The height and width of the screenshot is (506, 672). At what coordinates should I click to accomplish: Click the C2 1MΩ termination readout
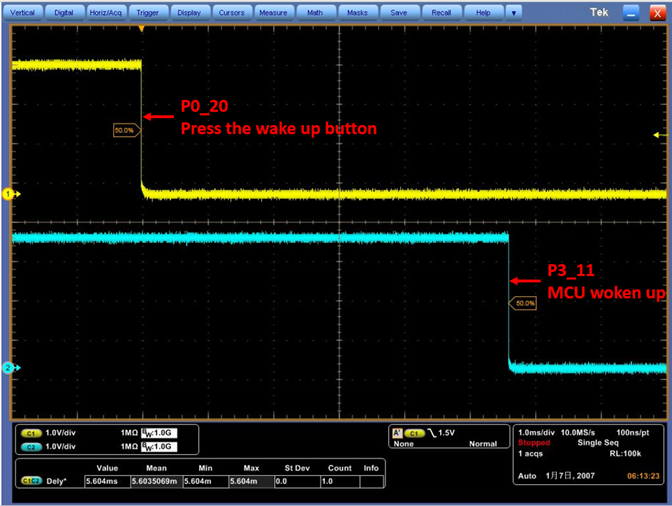coord(129,446)
